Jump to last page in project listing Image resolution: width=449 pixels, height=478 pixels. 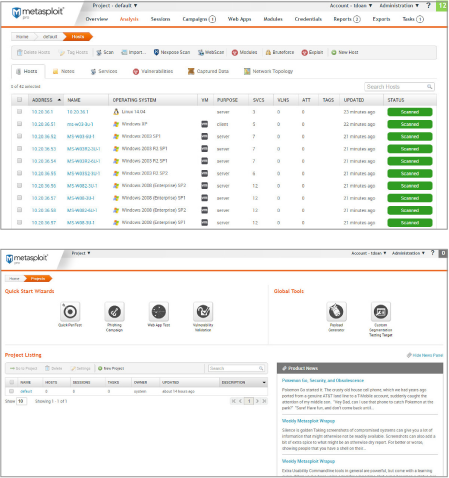264,401
